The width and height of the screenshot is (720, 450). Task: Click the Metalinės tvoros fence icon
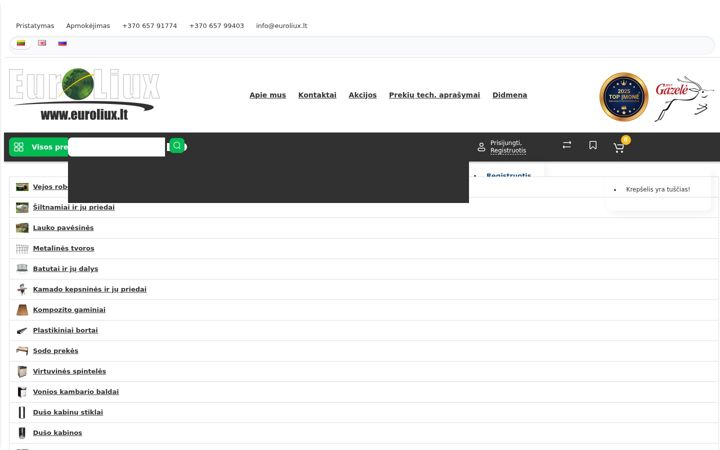coord(22,248)
